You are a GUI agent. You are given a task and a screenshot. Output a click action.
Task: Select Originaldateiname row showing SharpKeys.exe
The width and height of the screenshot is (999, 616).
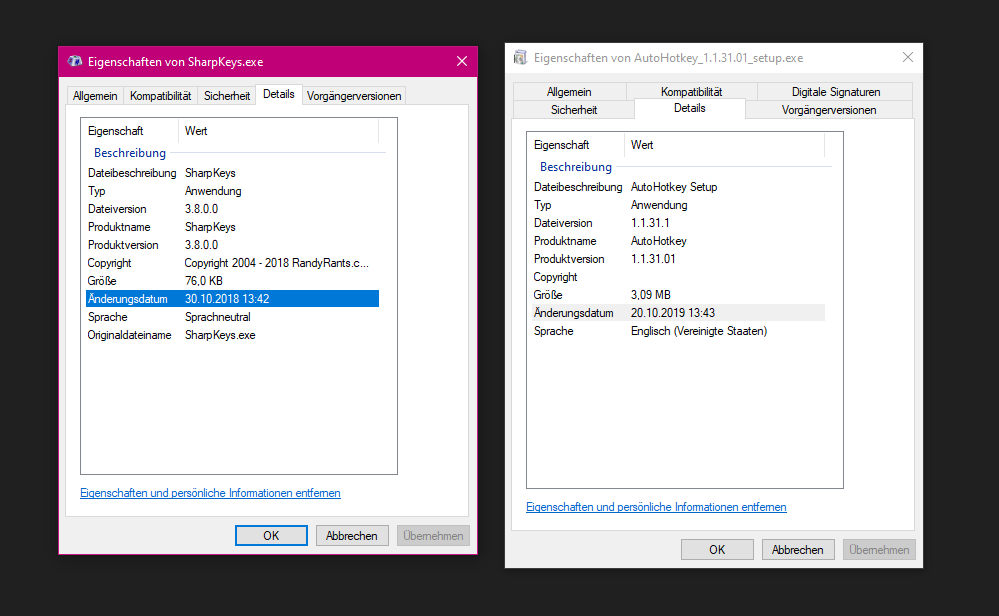pos(233,335)
